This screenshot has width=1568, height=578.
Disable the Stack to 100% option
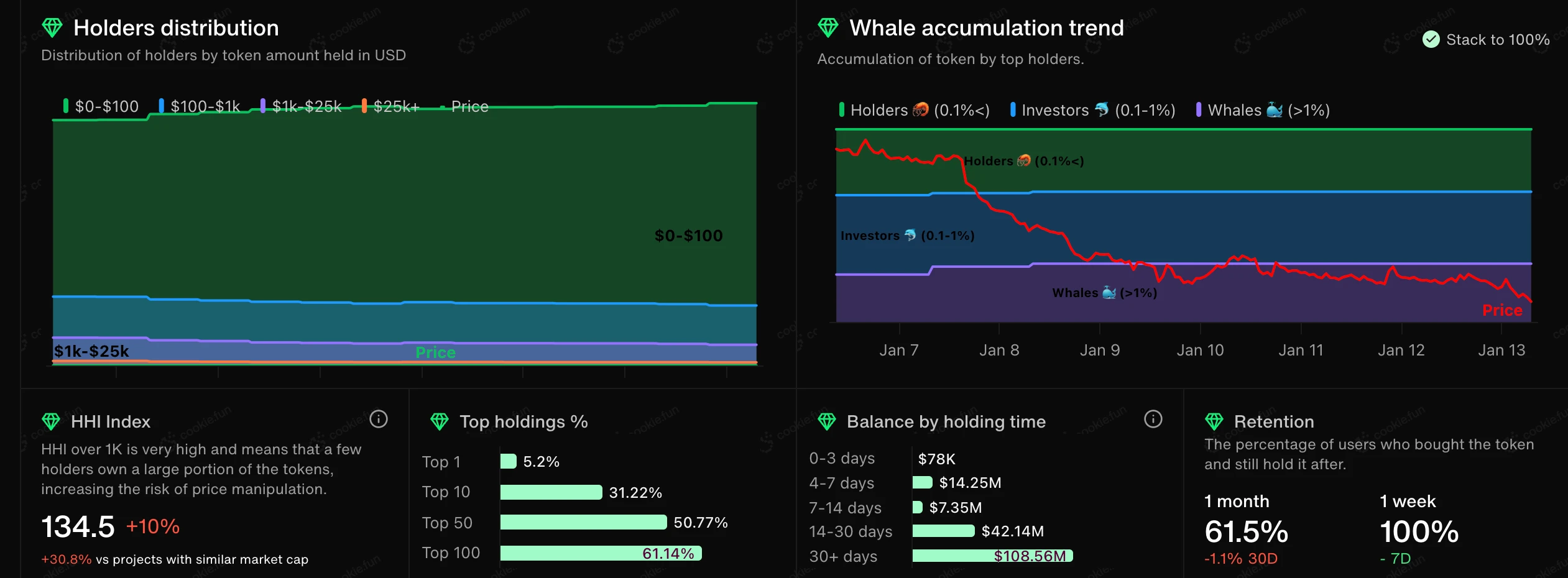tap(1431, 39)
